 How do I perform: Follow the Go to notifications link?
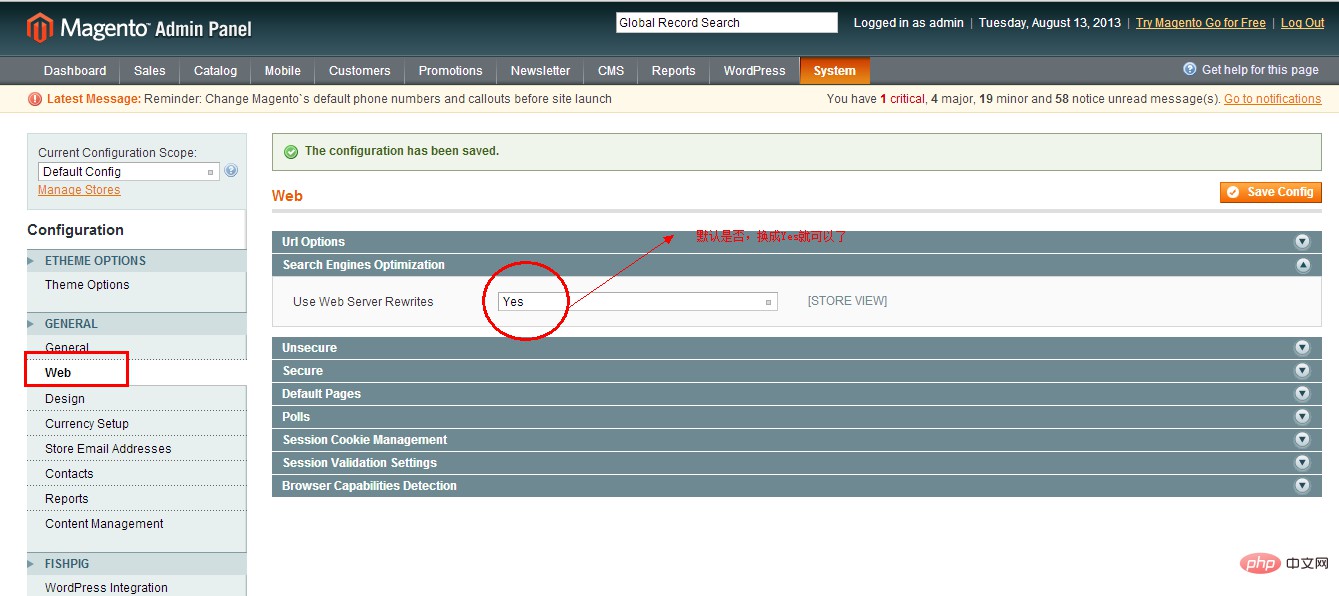tap(1272, 99)
